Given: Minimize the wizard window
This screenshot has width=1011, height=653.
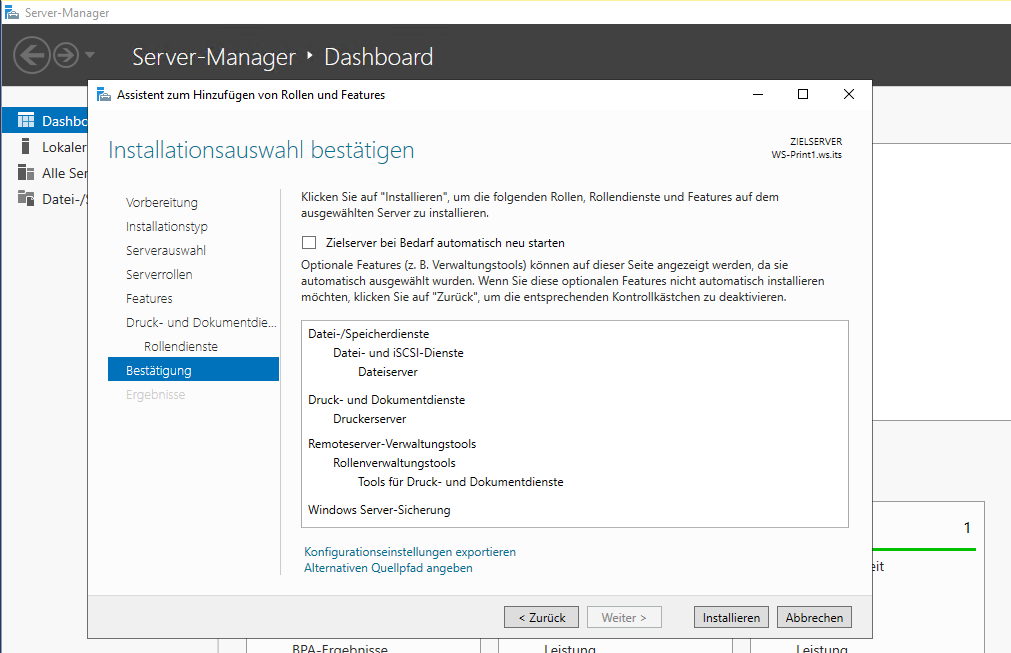Looking at the screenshot, I should 758,95.
